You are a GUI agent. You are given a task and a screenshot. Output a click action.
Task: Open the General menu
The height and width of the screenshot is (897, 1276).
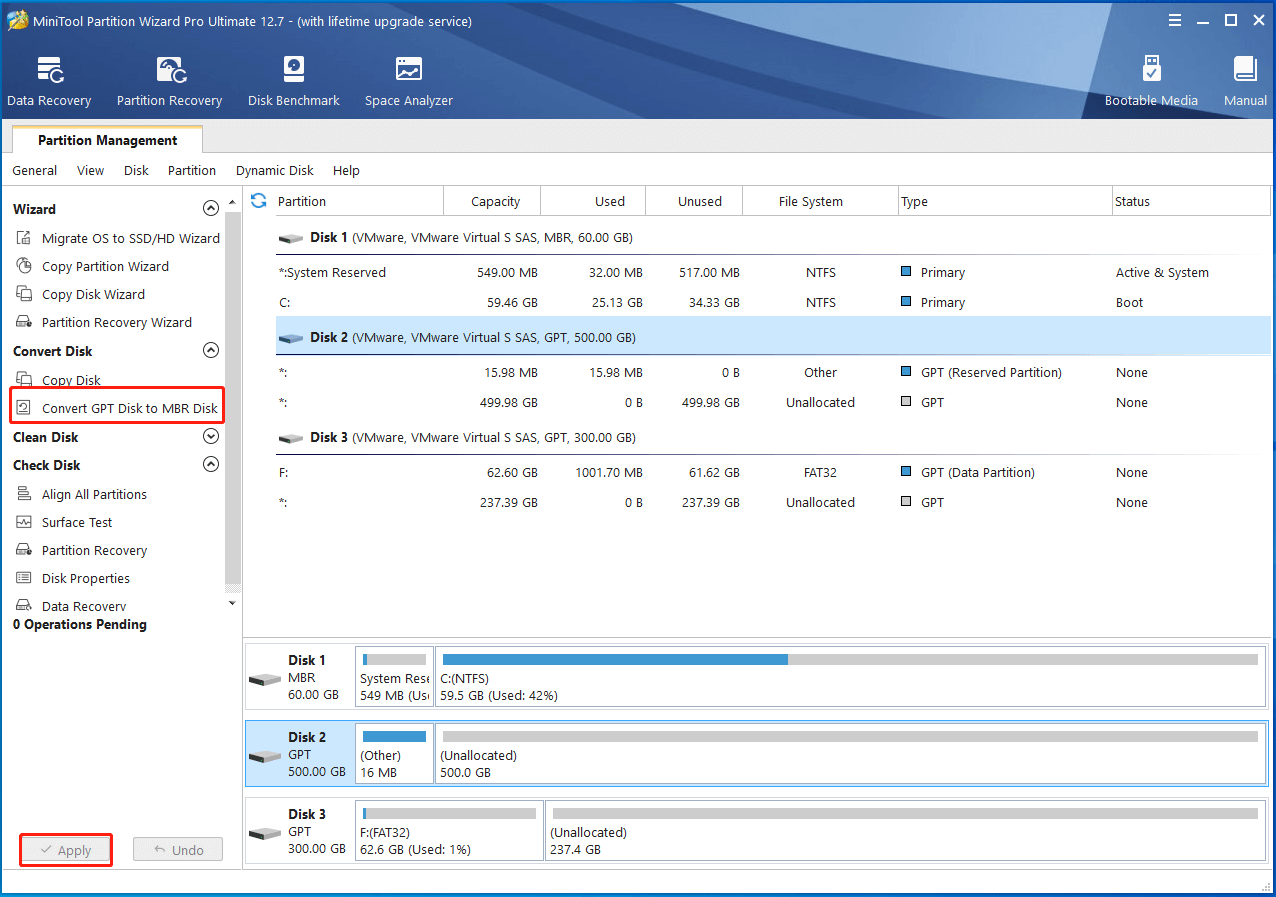(x=35, y=170)
